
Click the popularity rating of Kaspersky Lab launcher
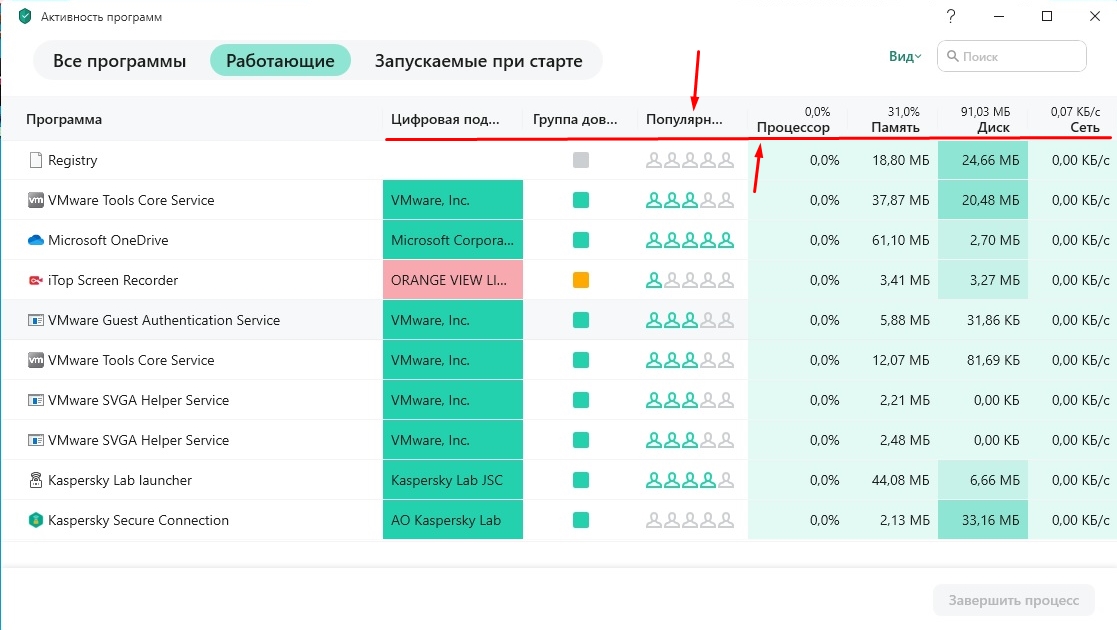[690, 480]
